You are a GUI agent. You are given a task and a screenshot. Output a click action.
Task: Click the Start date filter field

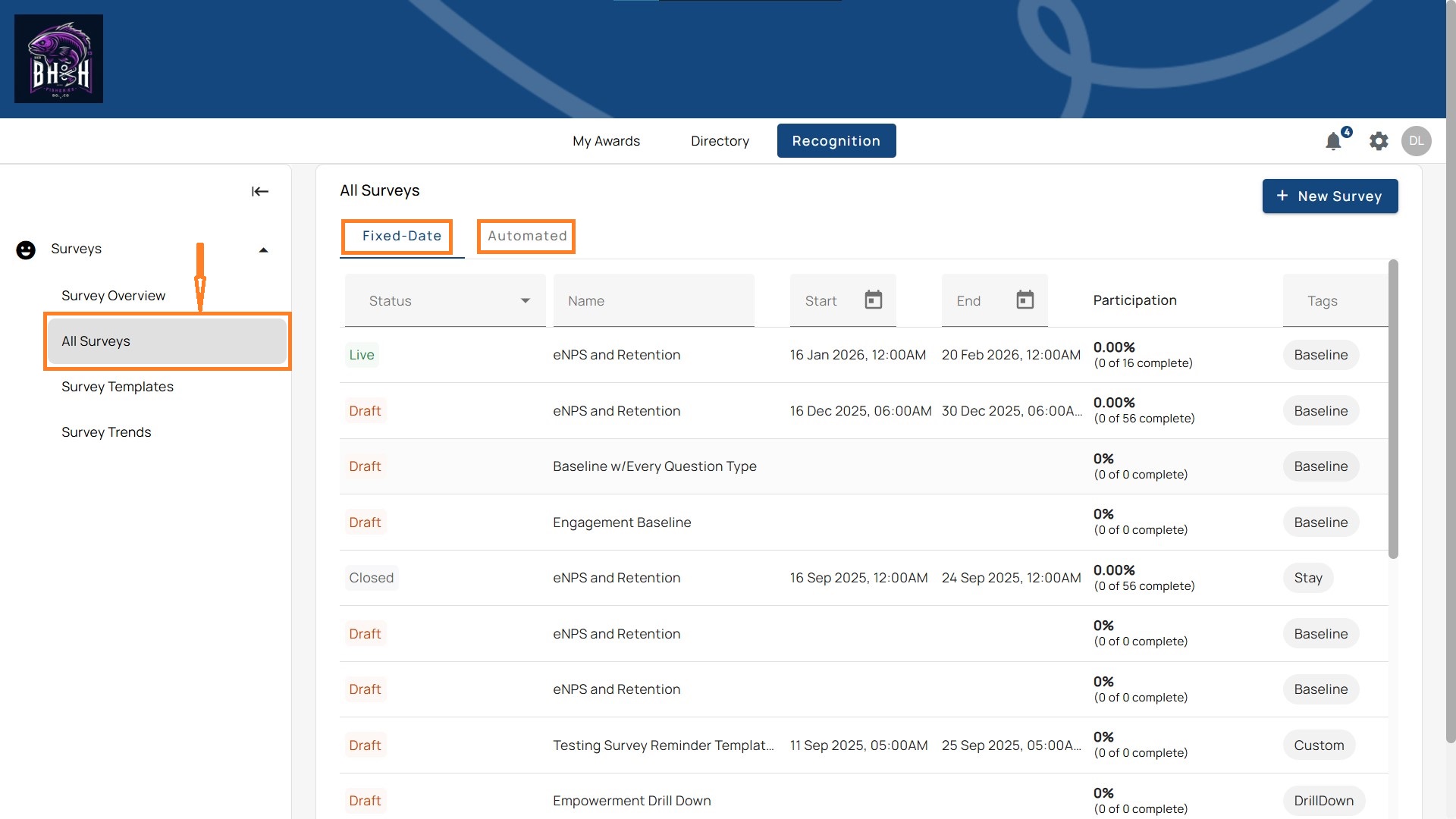(x=843, y=300)
